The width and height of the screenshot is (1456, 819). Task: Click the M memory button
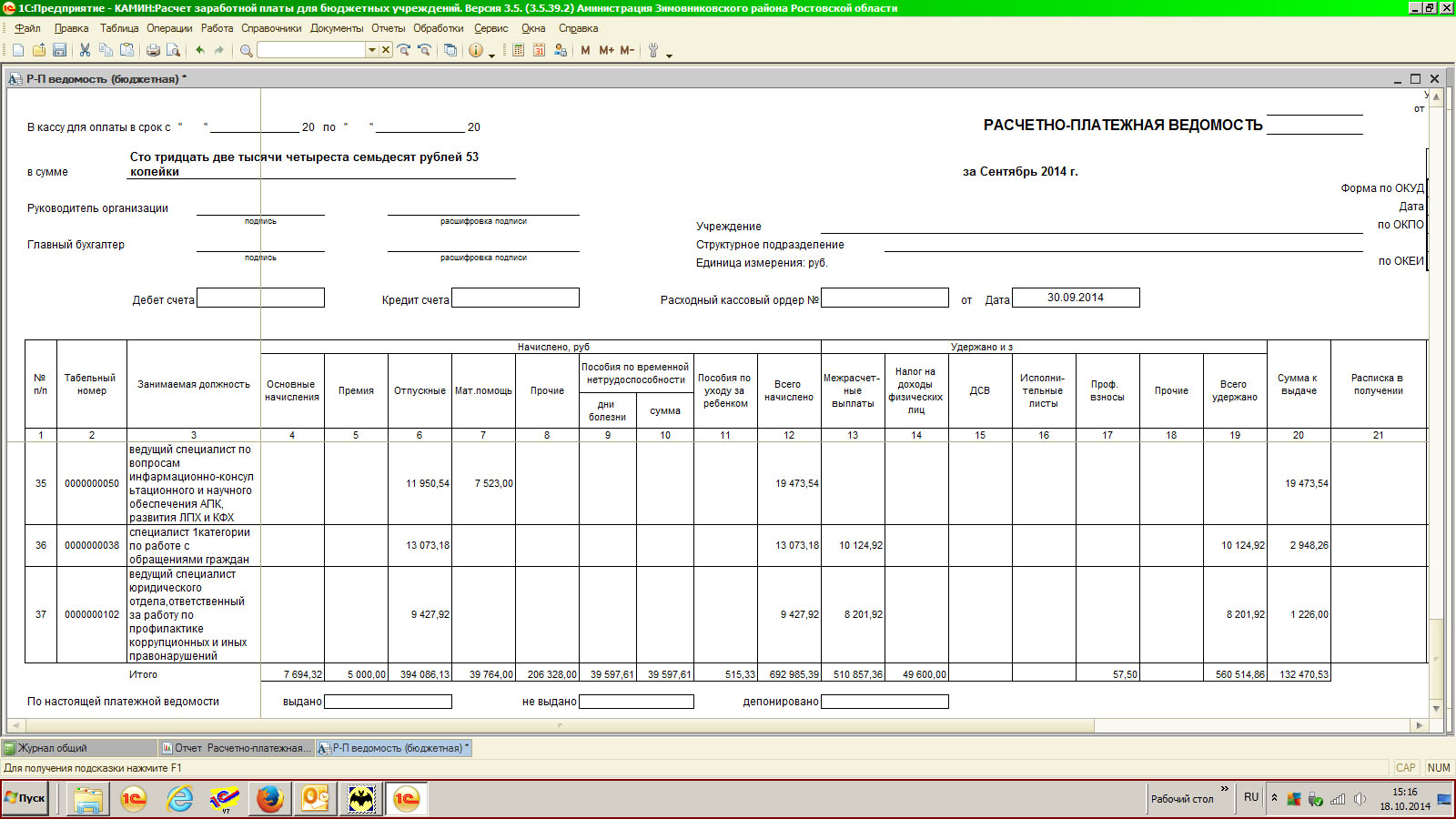(x=585, y=50)
